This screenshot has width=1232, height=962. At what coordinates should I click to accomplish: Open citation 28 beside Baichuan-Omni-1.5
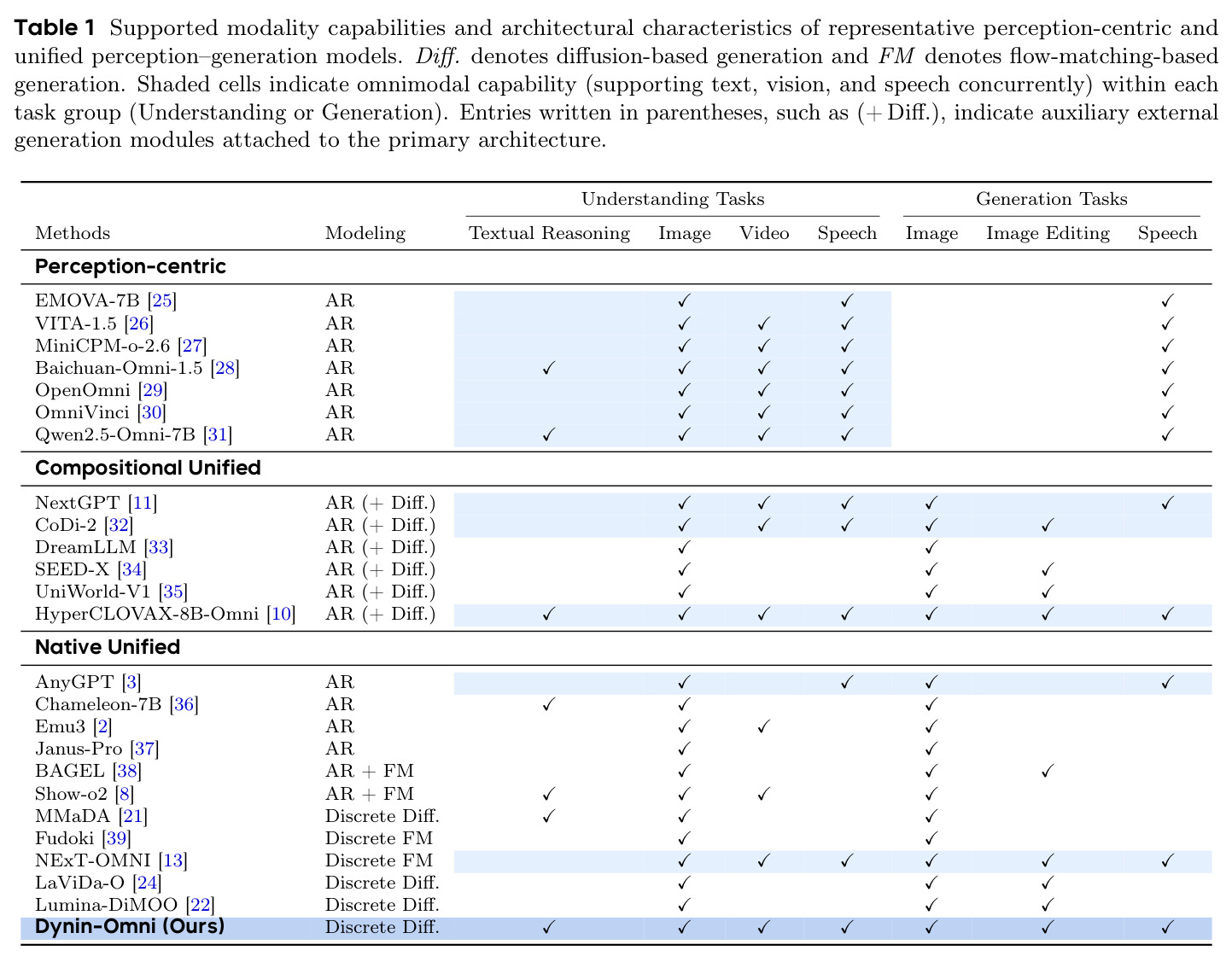[225, 368]
